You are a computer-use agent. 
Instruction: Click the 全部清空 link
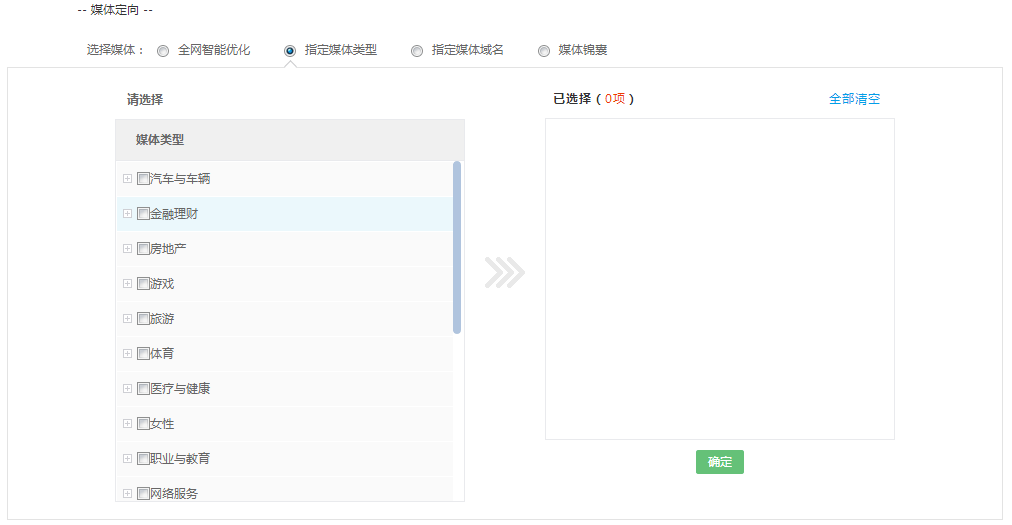point(854,99)
